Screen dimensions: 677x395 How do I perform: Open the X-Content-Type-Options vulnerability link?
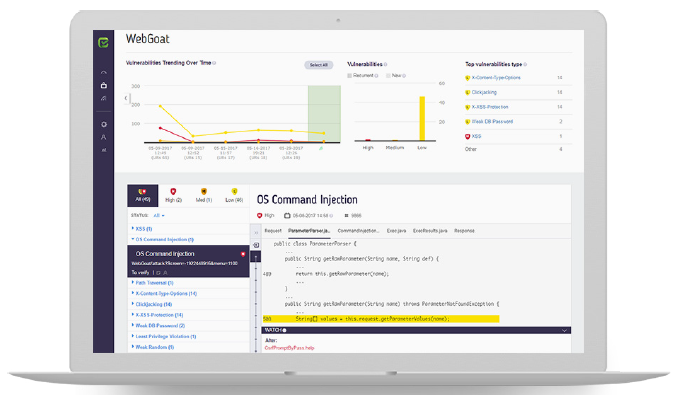pos(496,78)
